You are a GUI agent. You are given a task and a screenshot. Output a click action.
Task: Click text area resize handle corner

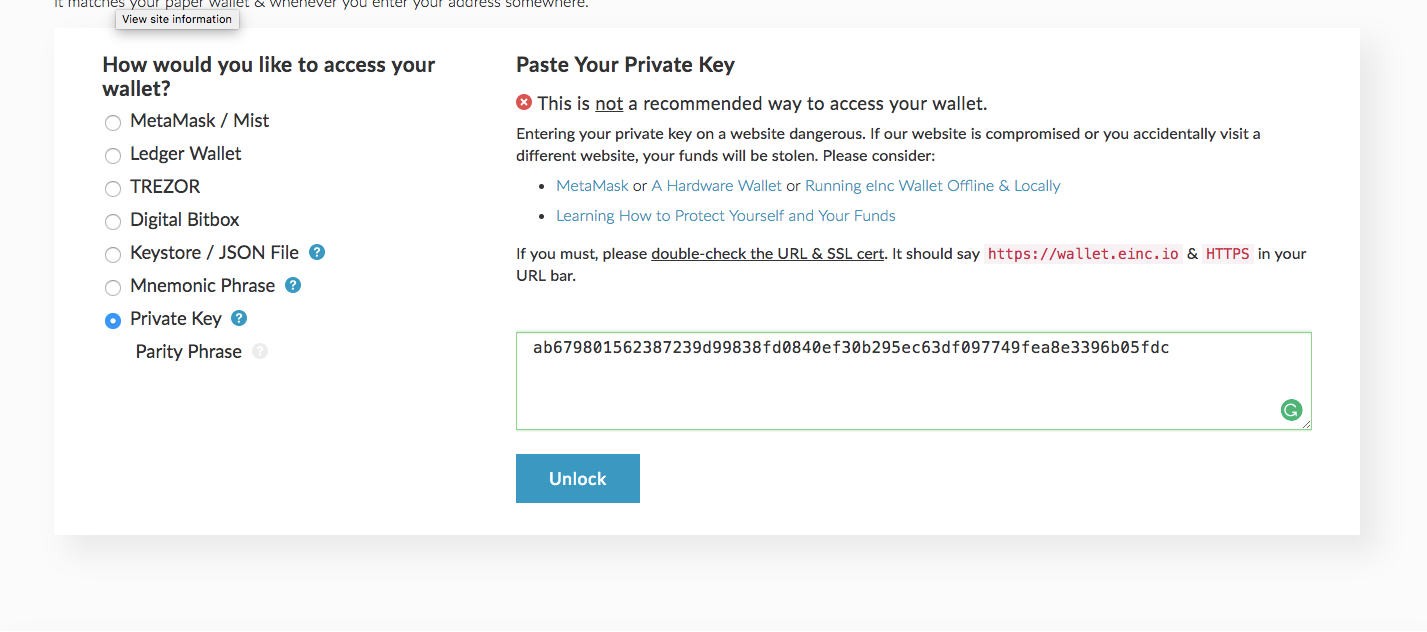1306,424
